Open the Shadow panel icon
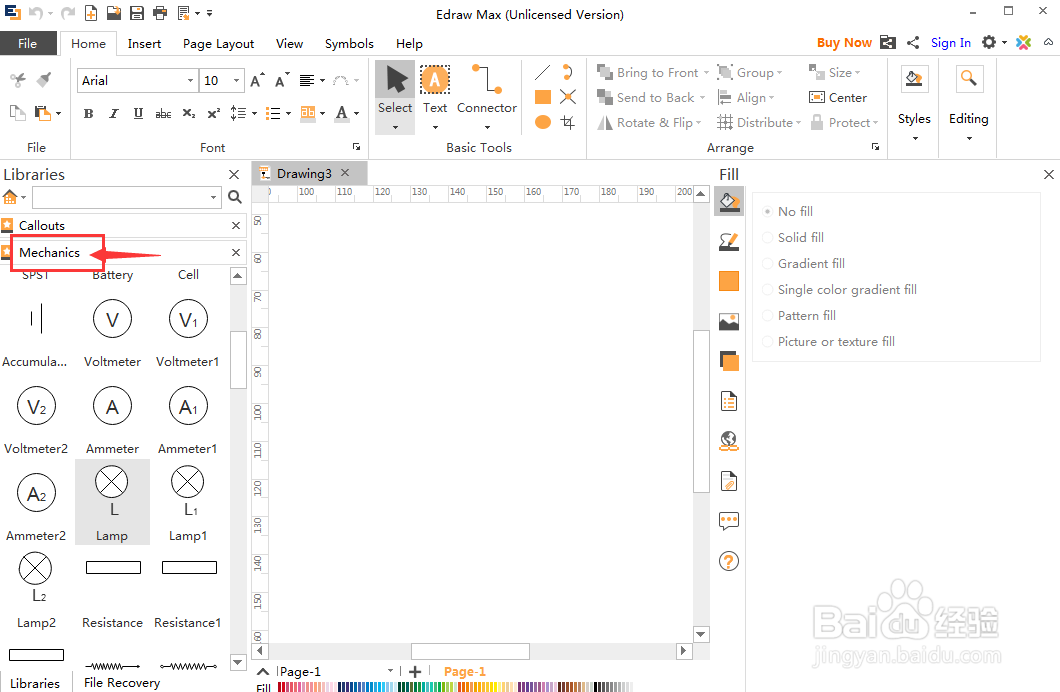 729,362
